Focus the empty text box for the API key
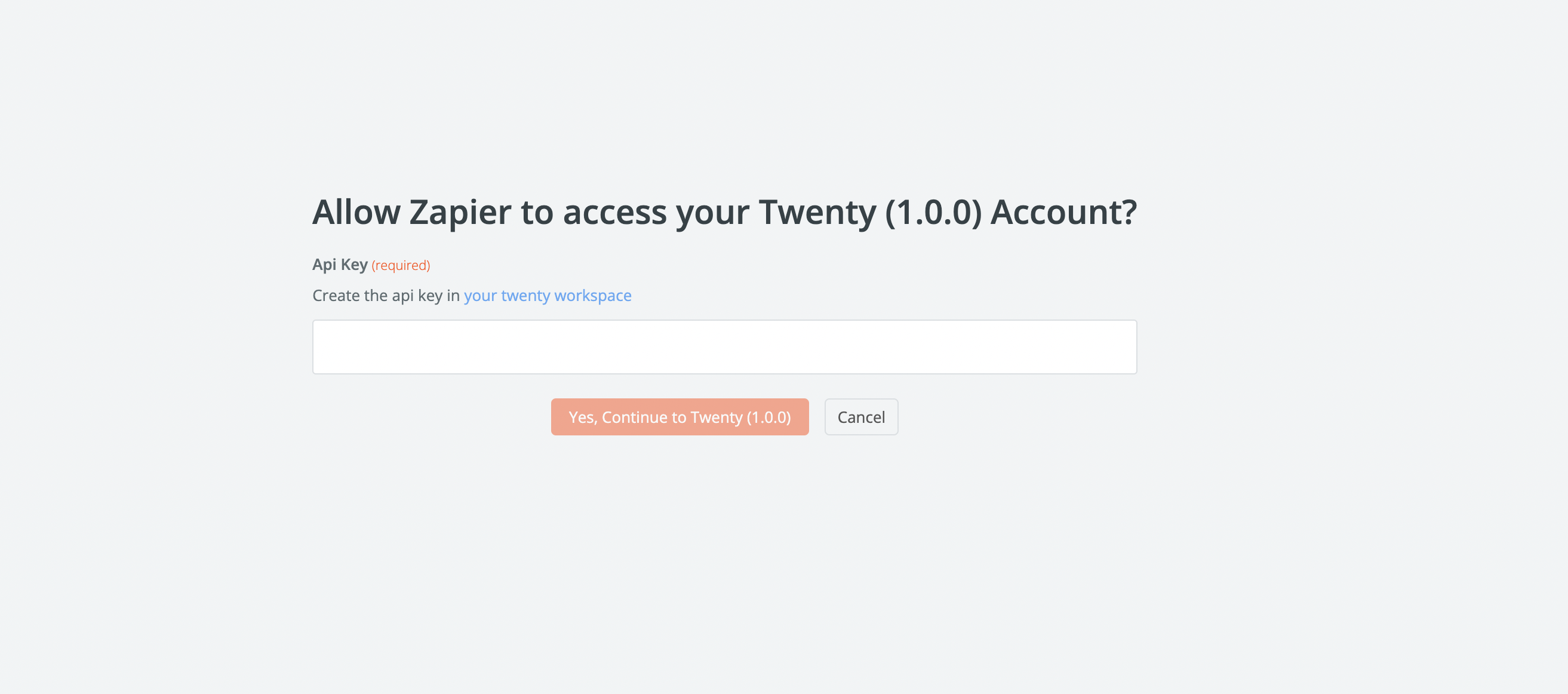 724,347
